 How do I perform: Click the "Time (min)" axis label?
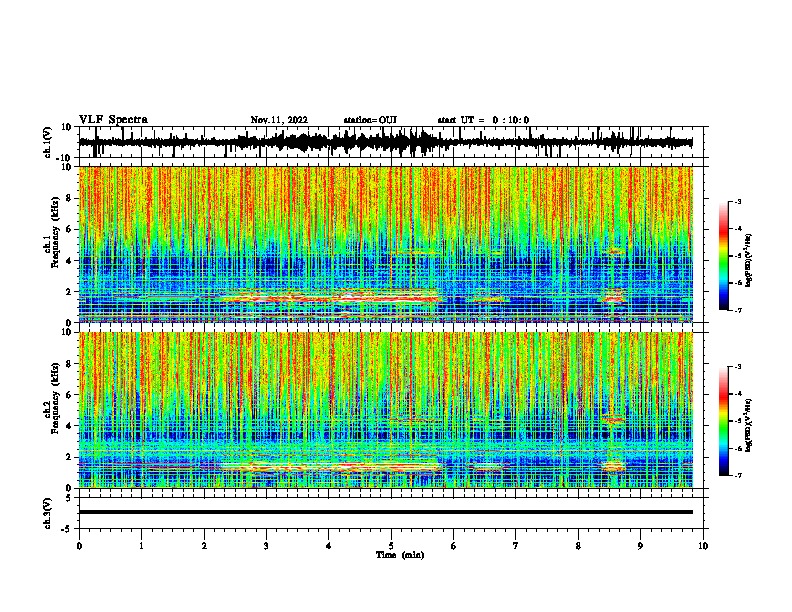[400, 555]
